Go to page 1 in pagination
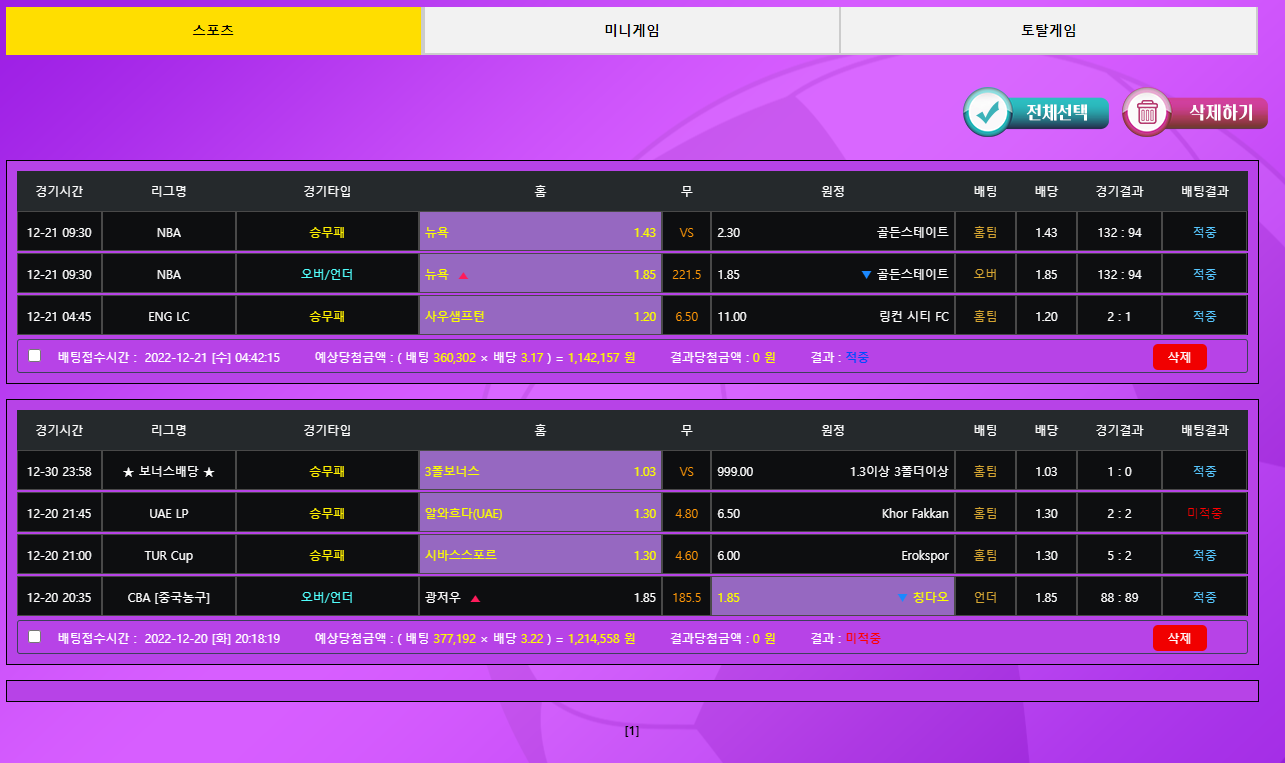The image size is (1285, 763). pyautogui.click(x=632, y=731)
